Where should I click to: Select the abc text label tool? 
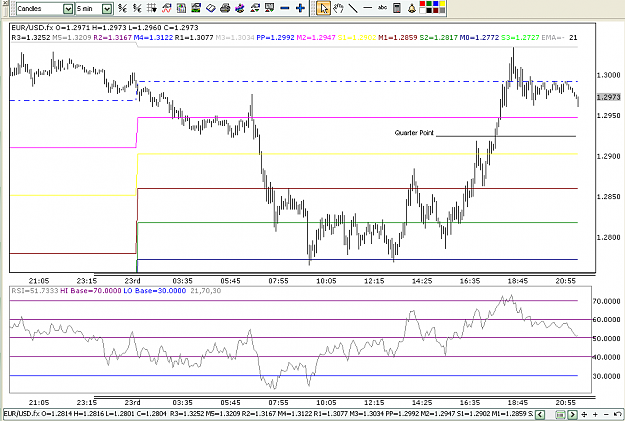(x=382, y=8)
